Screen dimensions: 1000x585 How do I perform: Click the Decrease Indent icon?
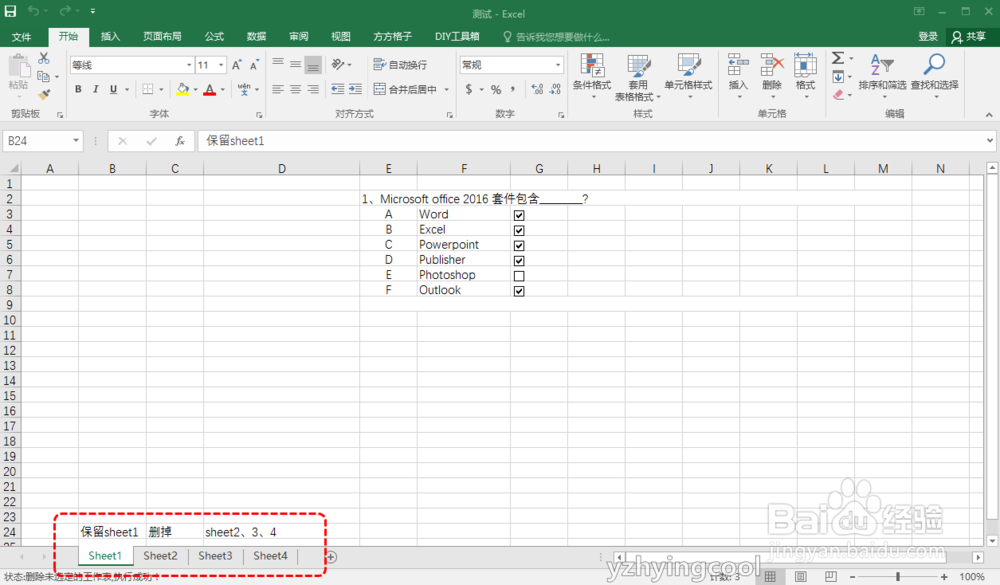click(337, 89)
